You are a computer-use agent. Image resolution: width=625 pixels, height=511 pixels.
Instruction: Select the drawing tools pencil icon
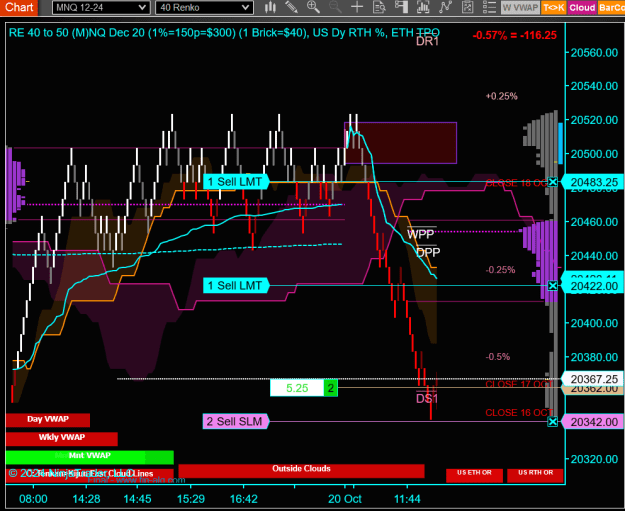[291, 7]
